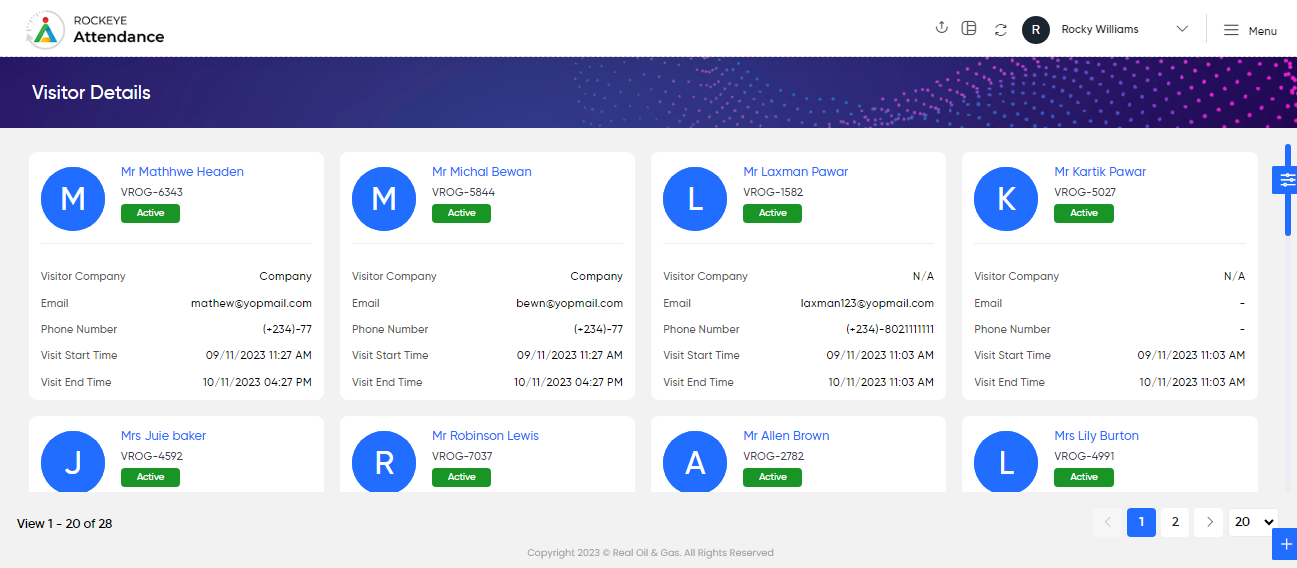Click Kartik Pawar's K avatar
The height and width of the screenshot is (568, 1297).
1006,199
